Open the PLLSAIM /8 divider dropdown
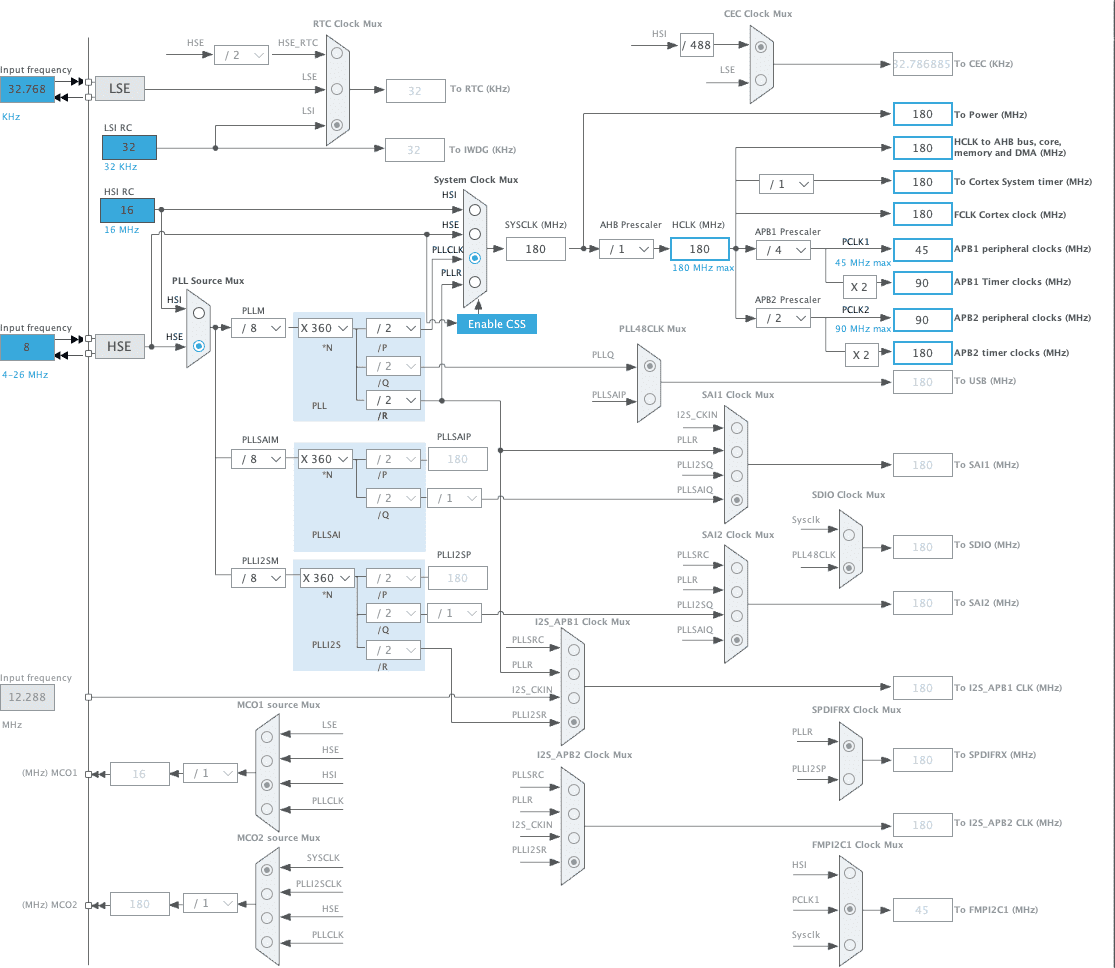This screenshot has width=1115, height=968. 259,459
